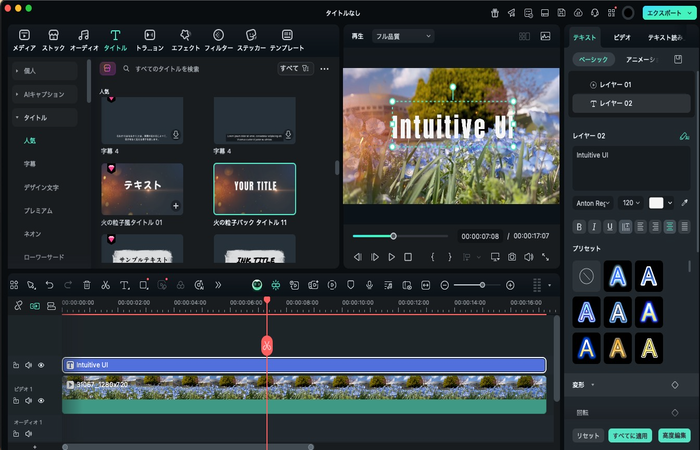The image size is (700, 450).
Task: Take a snapshot with the camera icon
Action: [511, 257]
